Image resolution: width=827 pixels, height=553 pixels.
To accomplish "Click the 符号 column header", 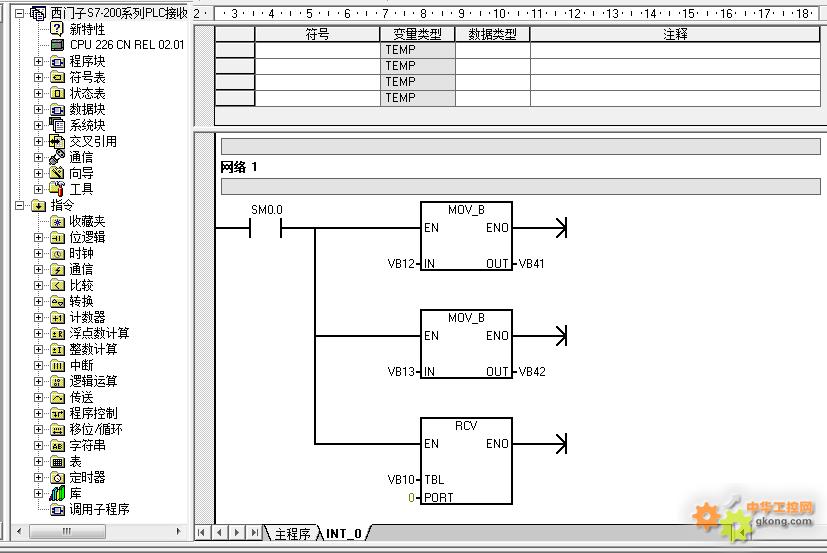I will (318, 34).
